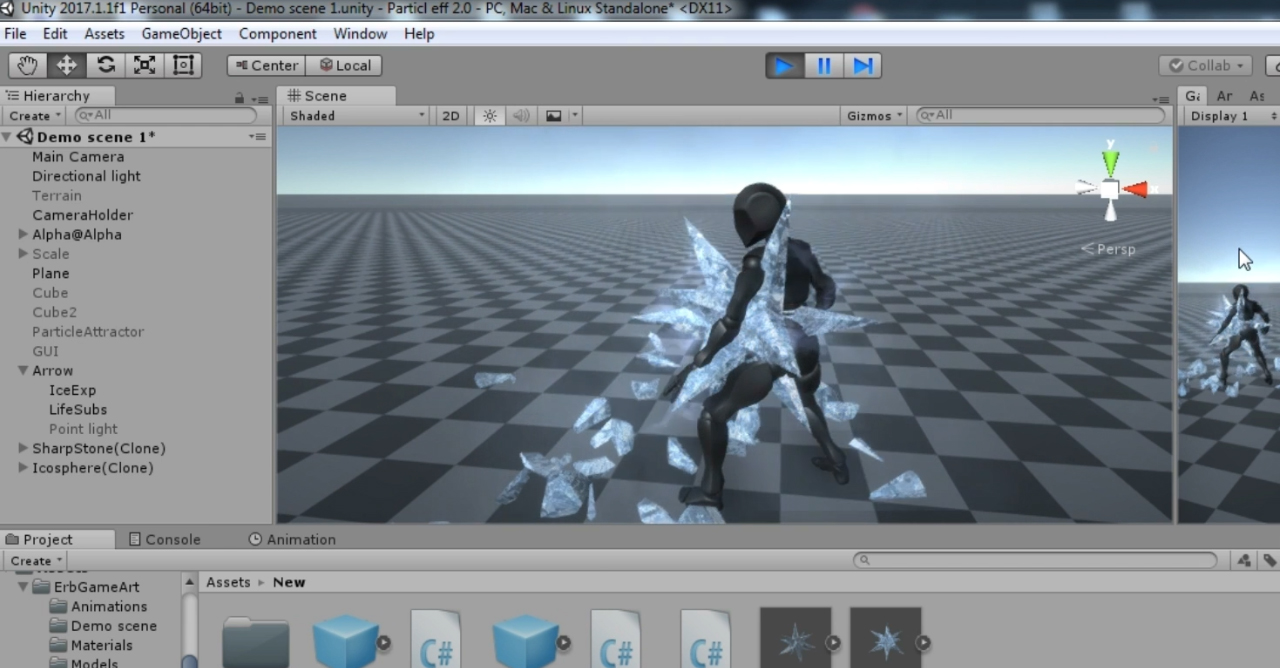Select CameraHolder in Hierarchy
The height and width of the screenshot is (668, 1280).
[x=82, y=215]
